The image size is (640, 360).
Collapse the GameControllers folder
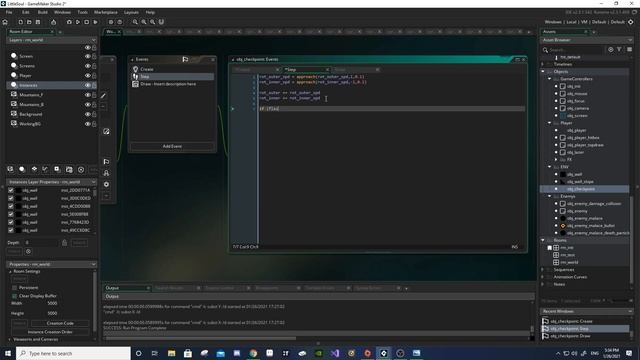point(549,79)
